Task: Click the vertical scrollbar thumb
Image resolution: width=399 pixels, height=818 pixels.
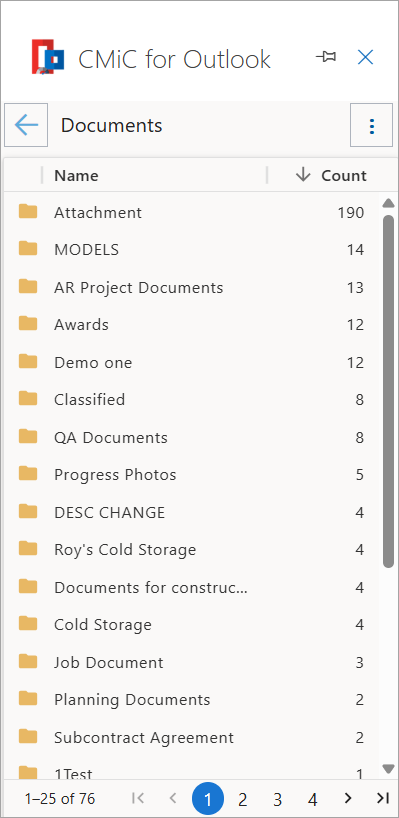Action: click(x=388, y=391)
